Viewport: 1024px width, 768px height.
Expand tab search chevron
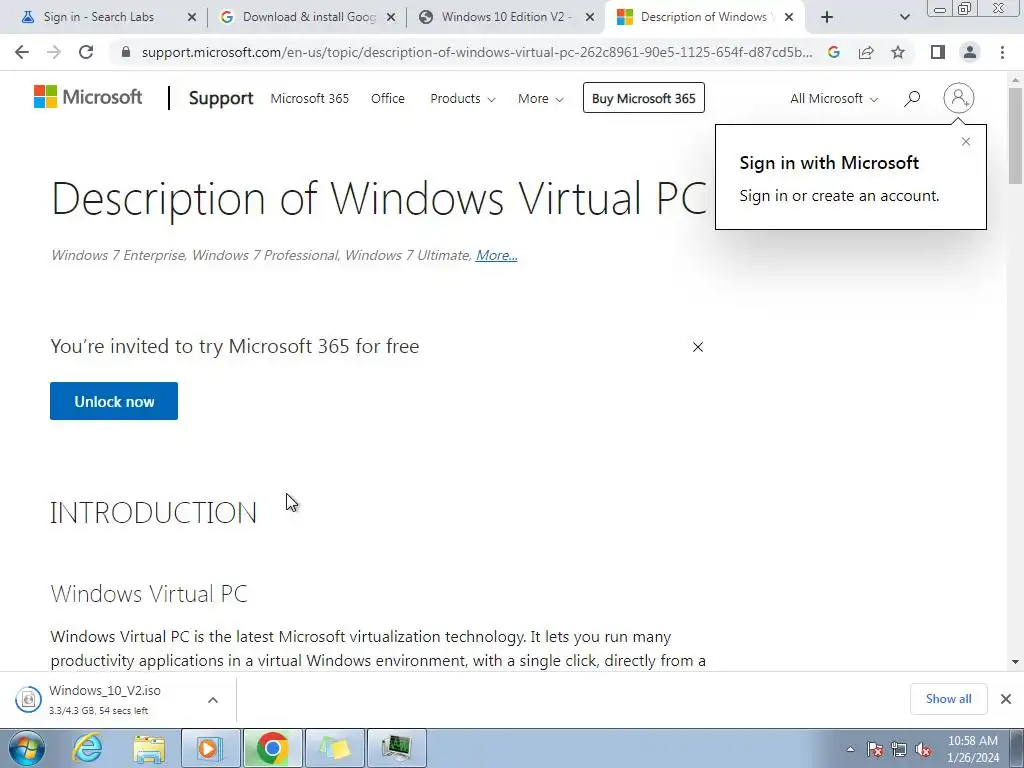tap(904, 18)
